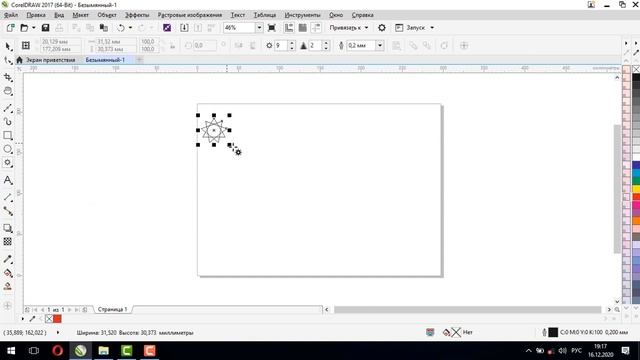
Task: Select the Rectangle tool
Action: coord(8,136)
